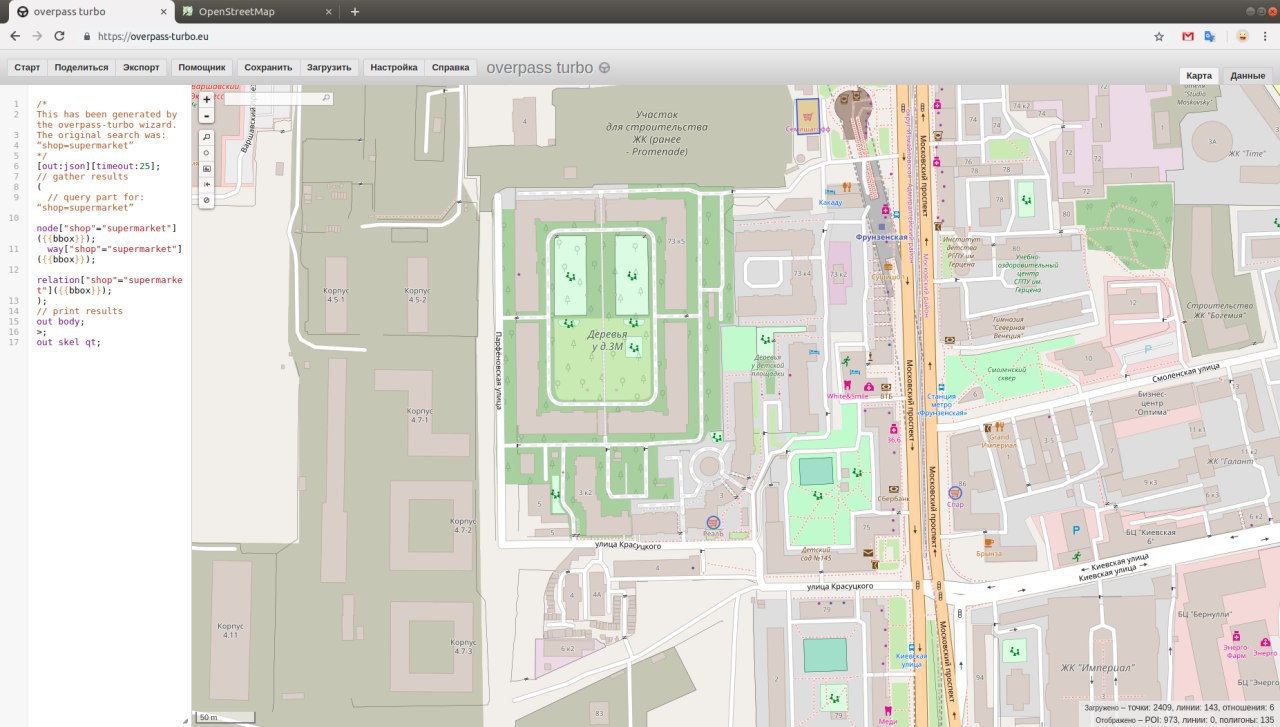
Task: Open the Chrome three-dot menu
Action: [x=1267, y=36]
